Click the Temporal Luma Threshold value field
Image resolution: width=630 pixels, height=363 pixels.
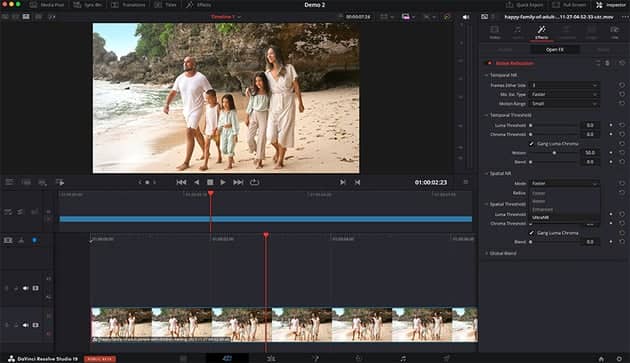[x=589, y=125]
